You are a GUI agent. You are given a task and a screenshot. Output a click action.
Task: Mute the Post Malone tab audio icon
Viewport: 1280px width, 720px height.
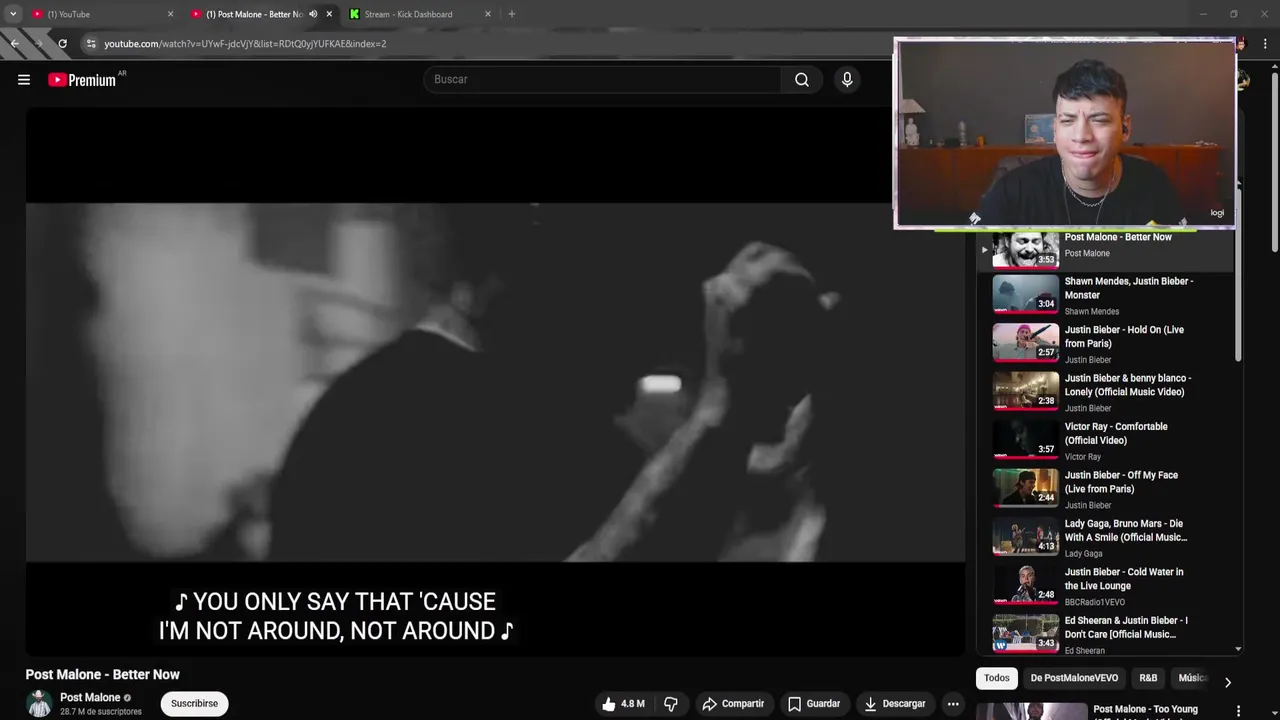313,14
